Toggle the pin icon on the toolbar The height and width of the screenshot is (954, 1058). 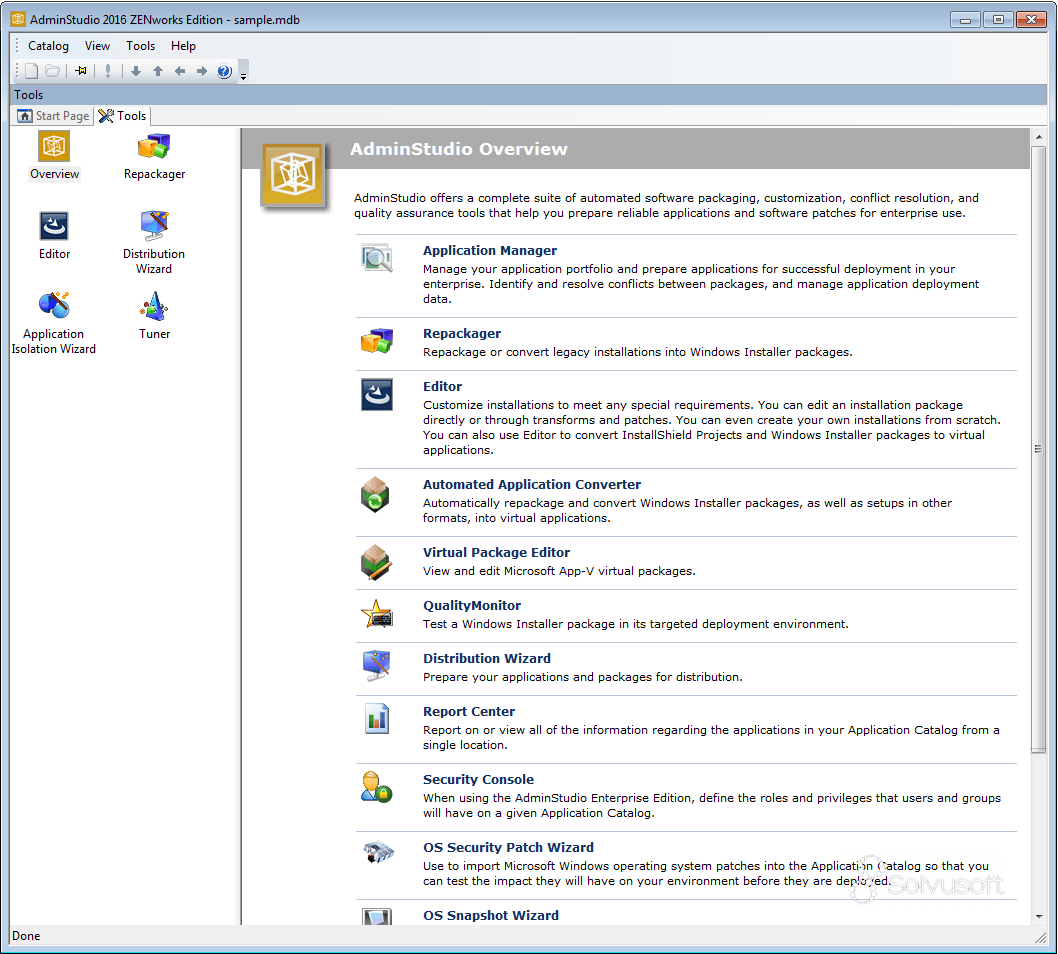coord(80,71)
